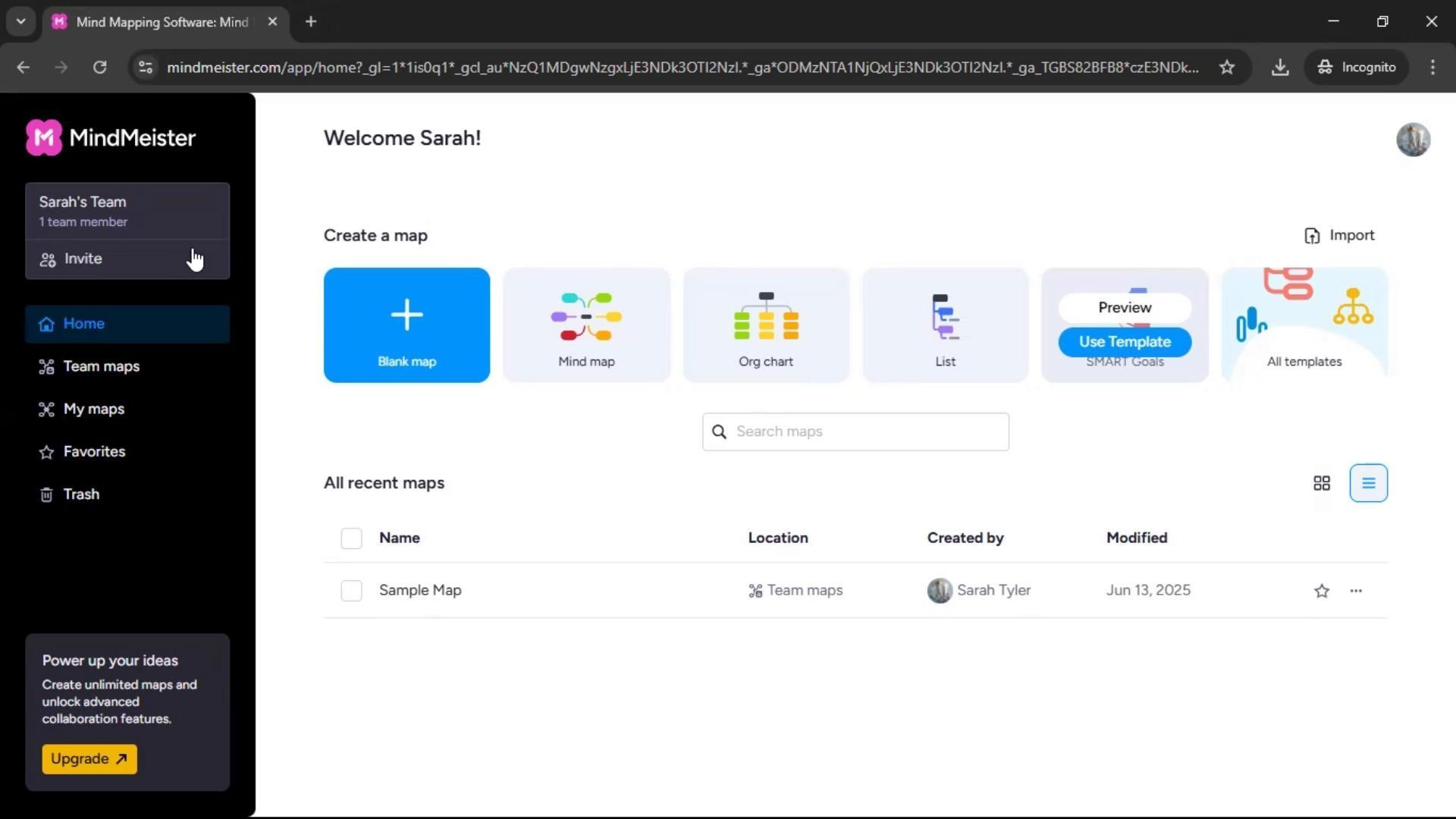Screen dimensions: 1456x819
Task: Open the user profile avatar menu
Action: coord(1413,140)
